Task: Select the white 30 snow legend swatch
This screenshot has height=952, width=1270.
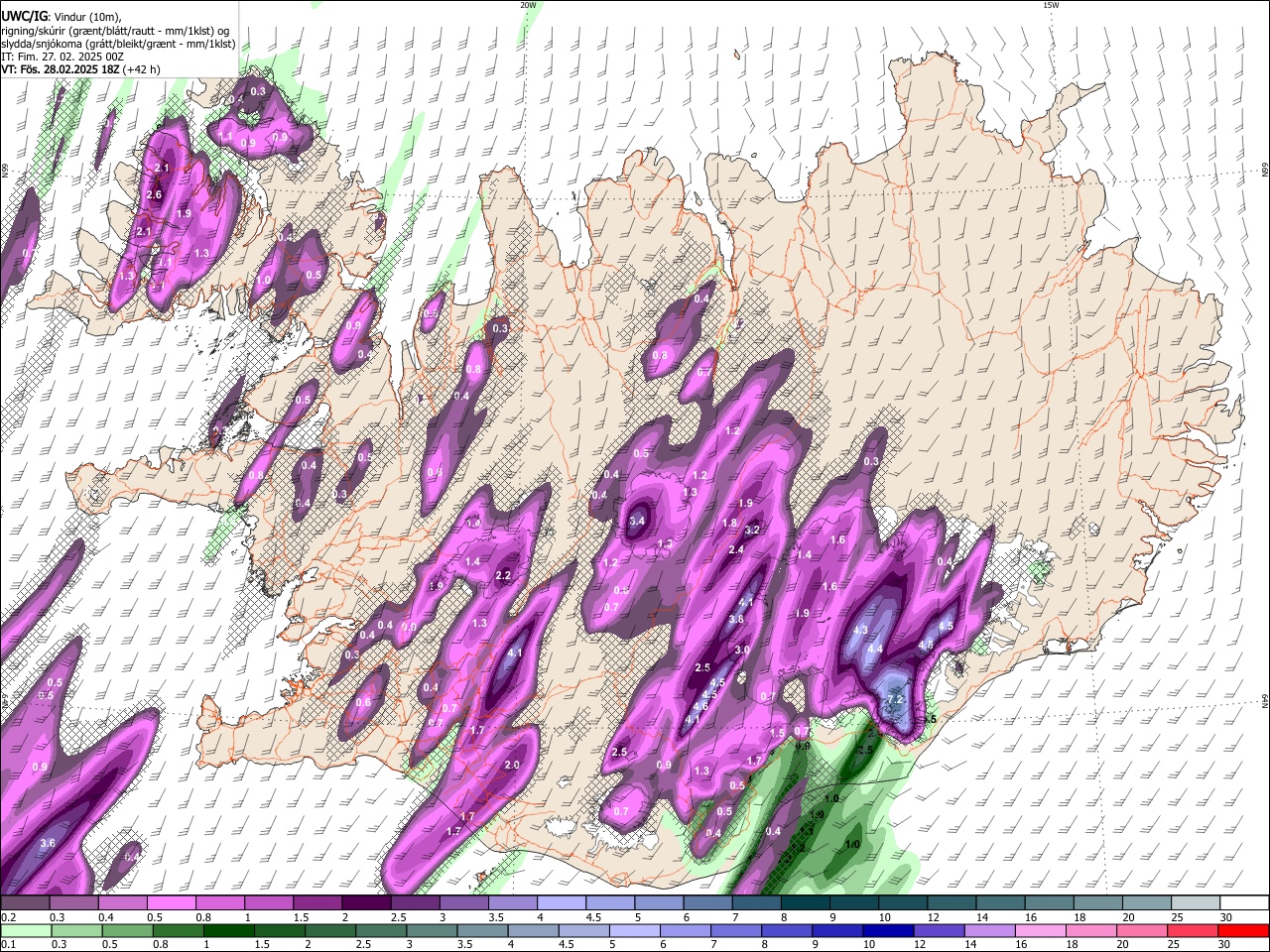Action: [1244, 902]
